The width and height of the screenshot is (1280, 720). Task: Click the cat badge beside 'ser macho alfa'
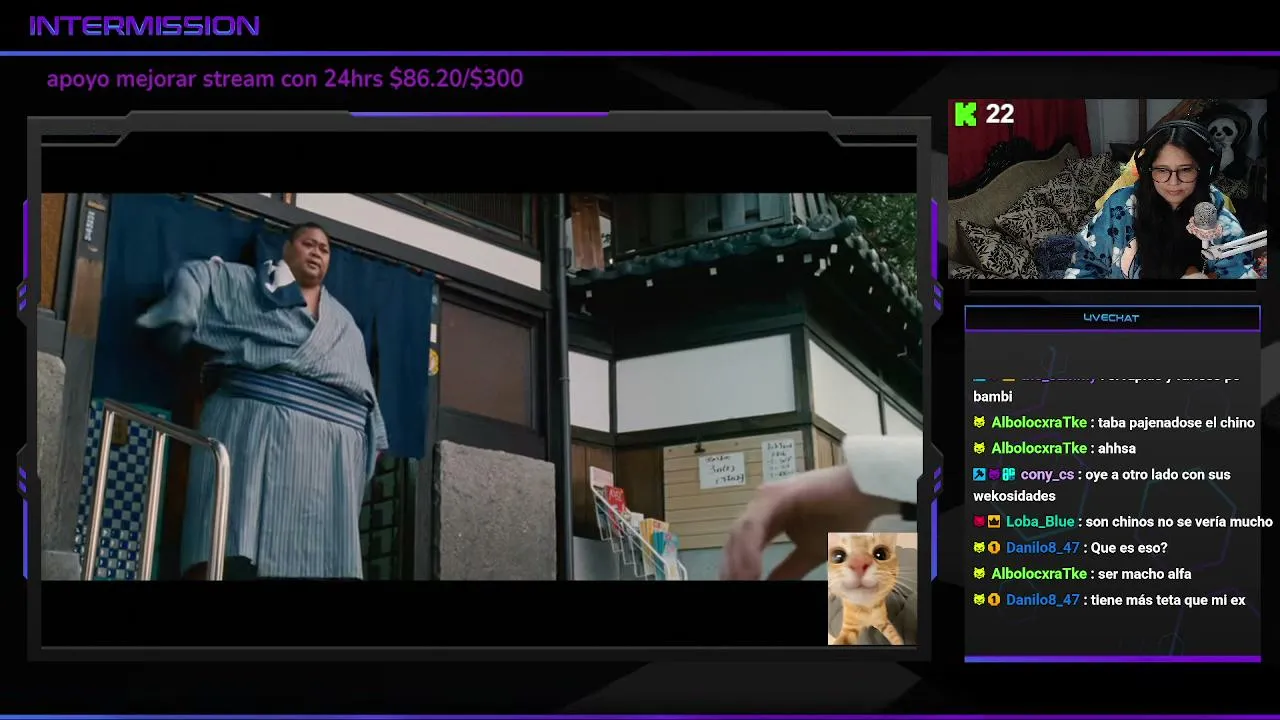coord(979,574)
